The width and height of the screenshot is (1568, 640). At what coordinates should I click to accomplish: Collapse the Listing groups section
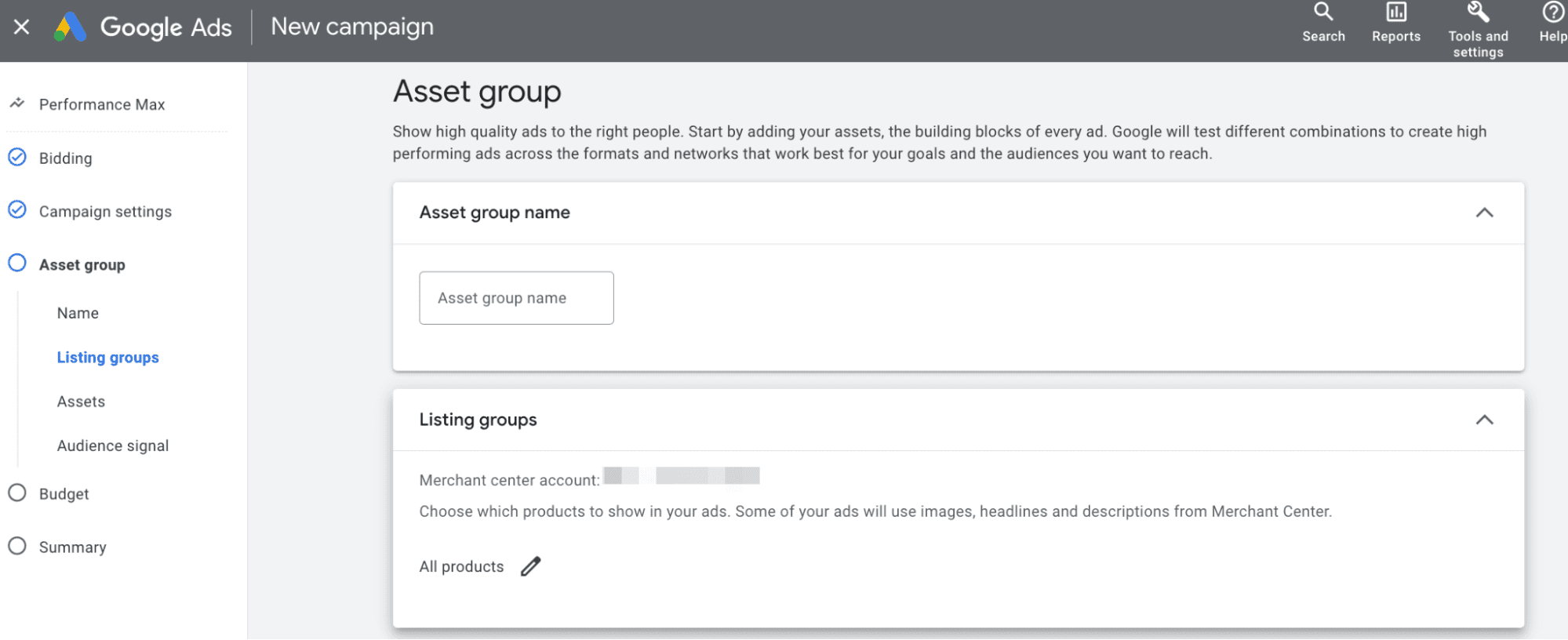[1484, 420]
